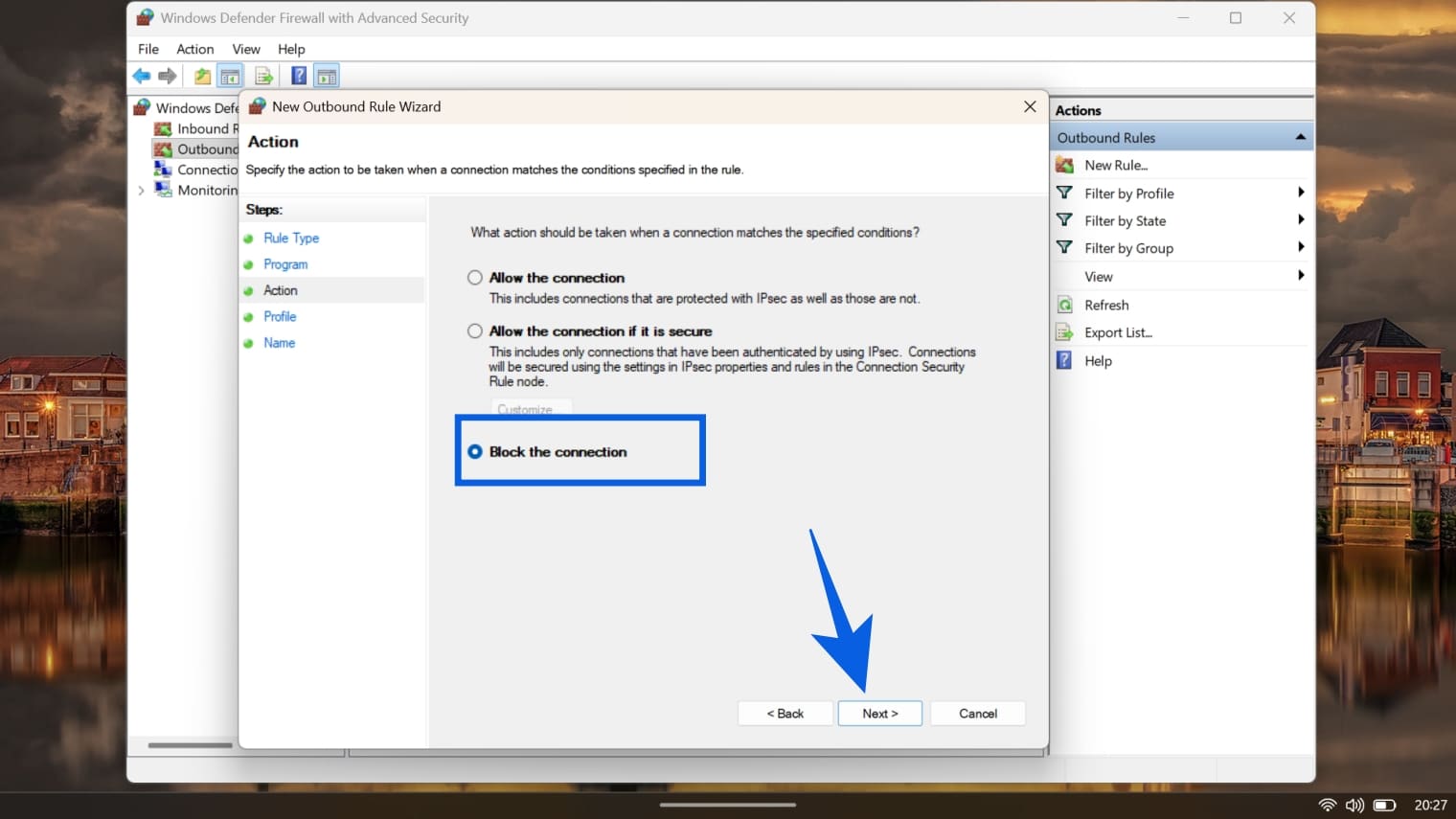Click the New Rule icon in Actions pane
This screenshot has height=819, width=1456.
tap(1064, 165)
